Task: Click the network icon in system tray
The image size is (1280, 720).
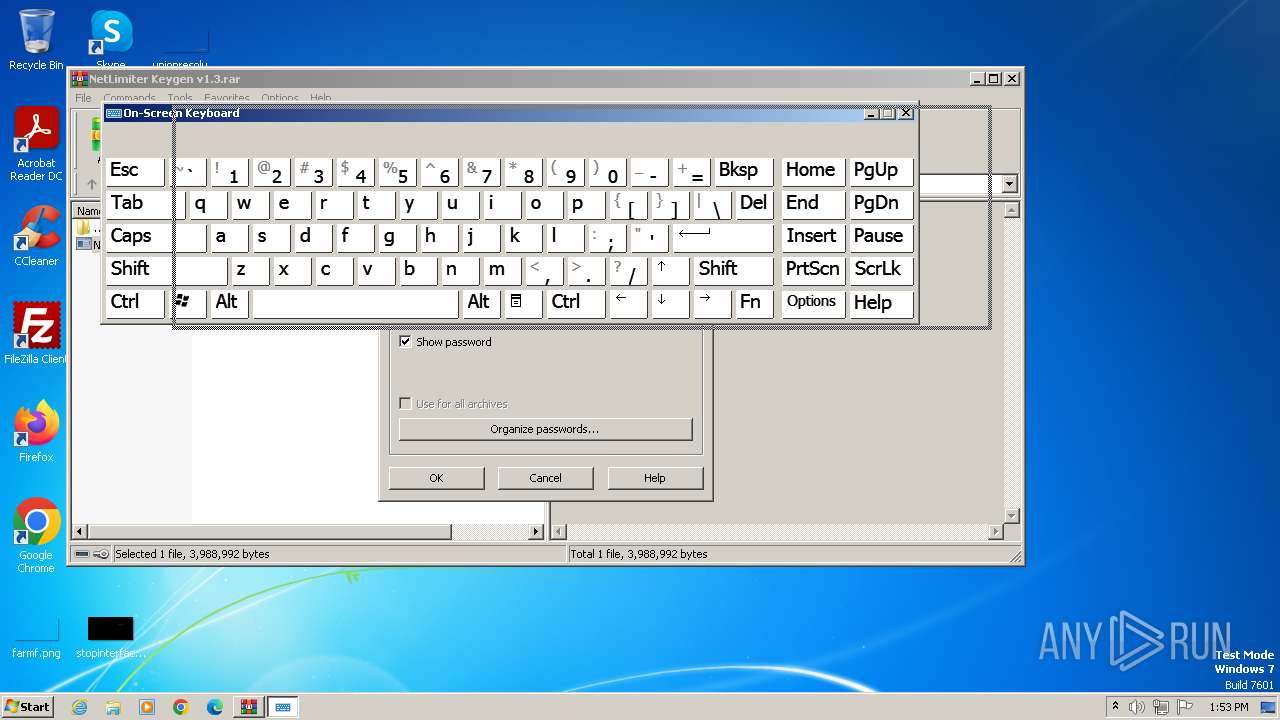Action: [x=1162, y=707]
